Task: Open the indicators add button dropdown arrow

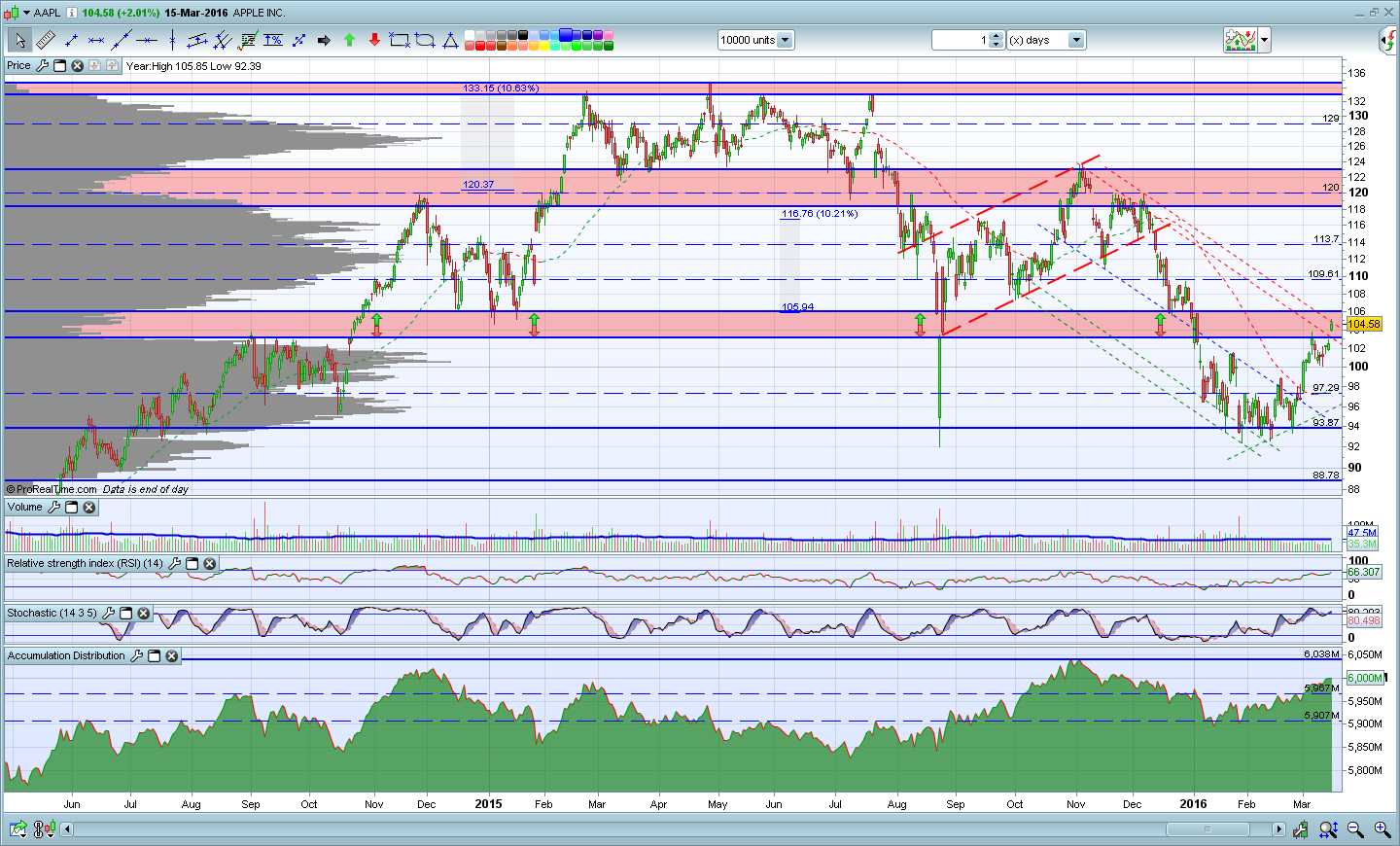Action: (x=1265, y=40)
